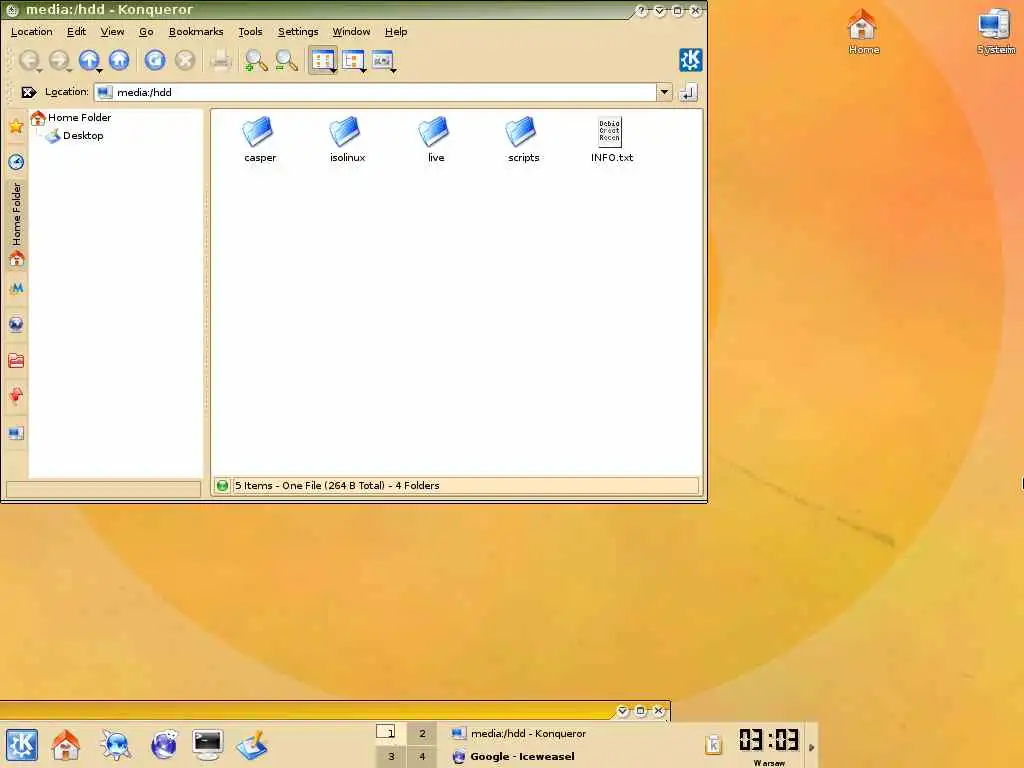This screenshot has width=1024, height=768.
Task: Switch to virtual desktop 2
Action: point(422,733)
